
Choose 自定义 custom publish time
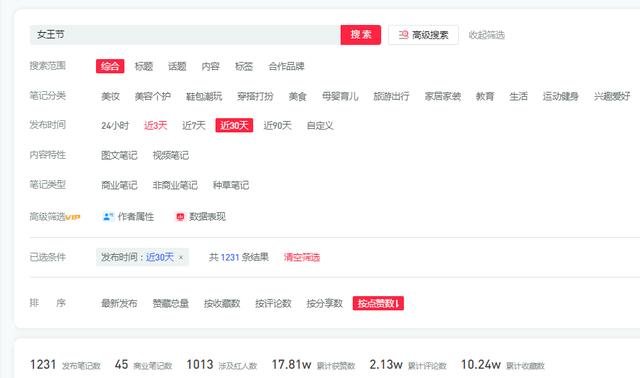click(320, 125)
